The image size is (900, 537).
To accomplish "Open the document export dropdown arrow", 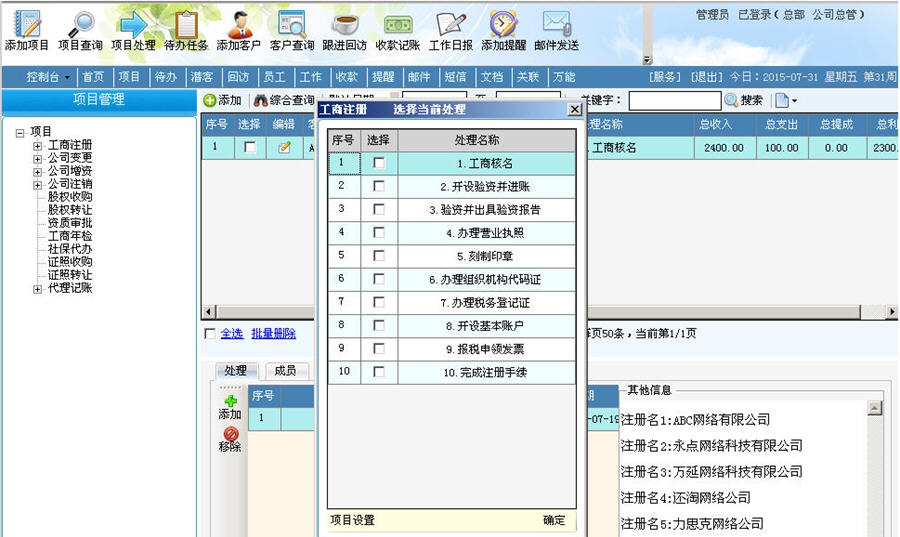I will [x=794, y=101].
